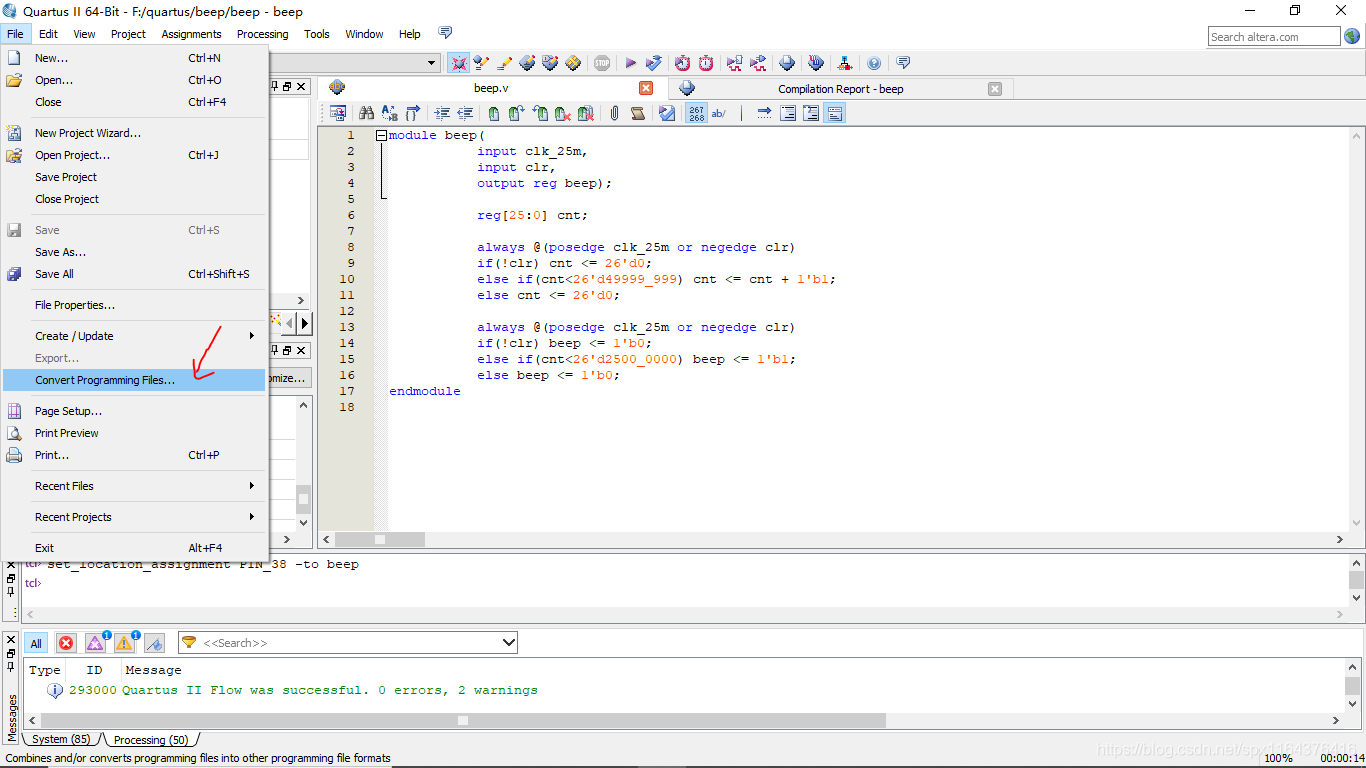Click the network hierarchy icon in main toolbar

point(845,63)
